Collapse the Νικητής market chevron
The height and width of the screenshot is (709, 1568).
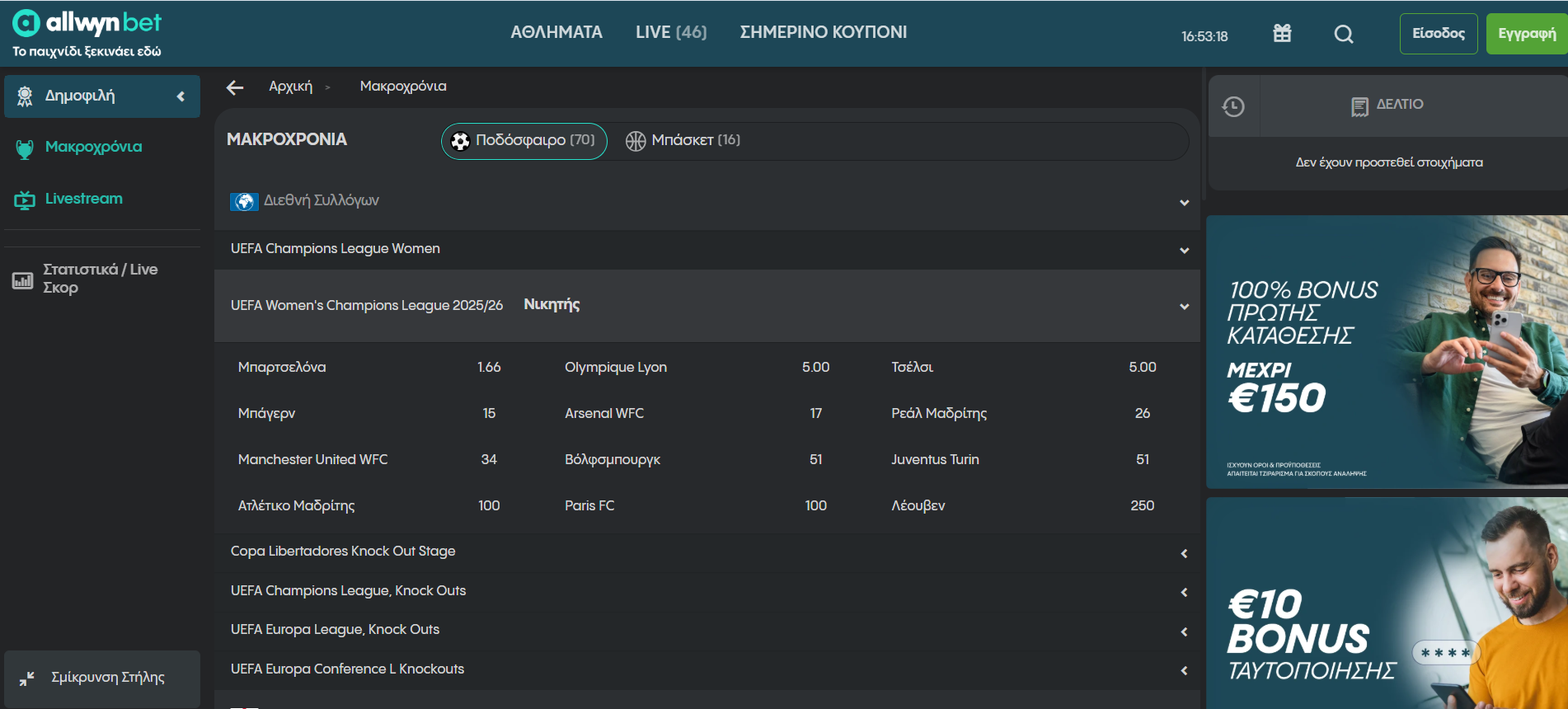click(x=1184, y=307)
